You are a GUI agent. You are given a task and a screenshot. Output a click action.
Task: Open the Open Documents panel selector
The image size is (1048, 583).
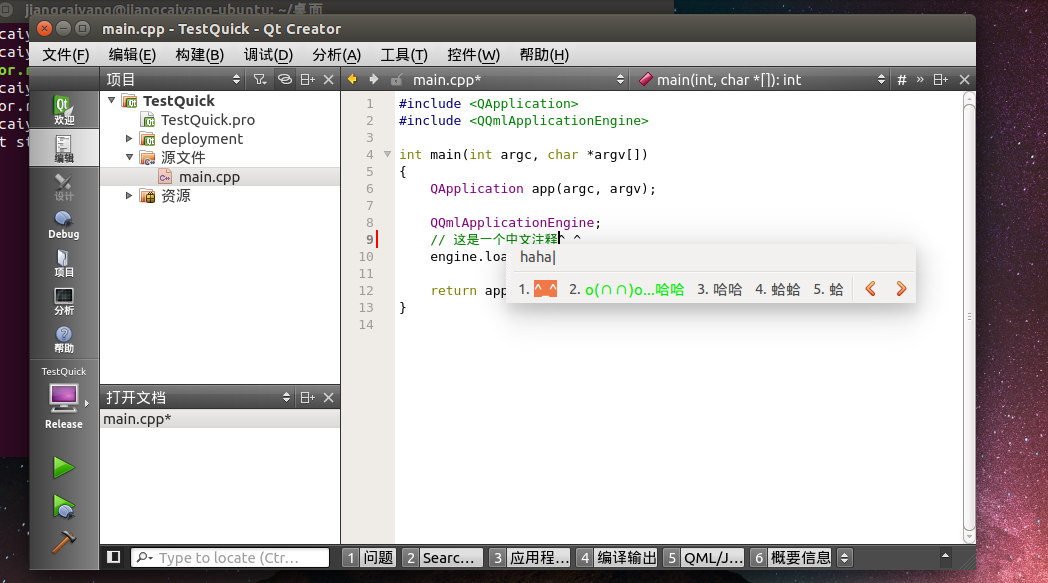tap(199, 397)
